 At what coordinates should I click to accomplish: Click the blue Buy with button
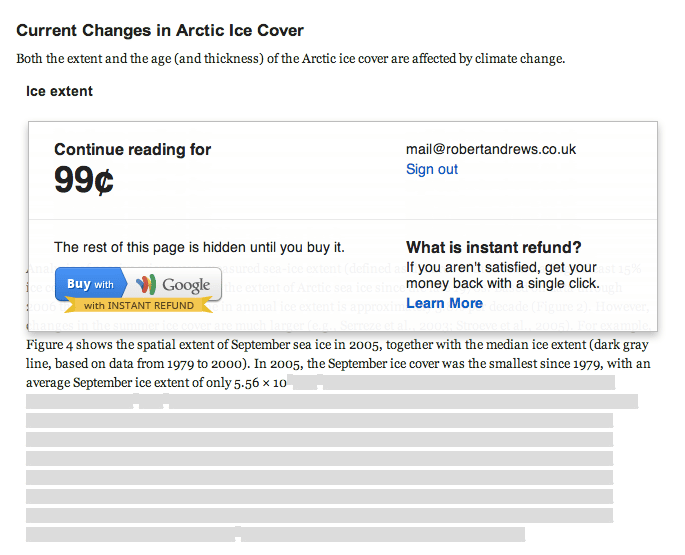coord(91,284)
